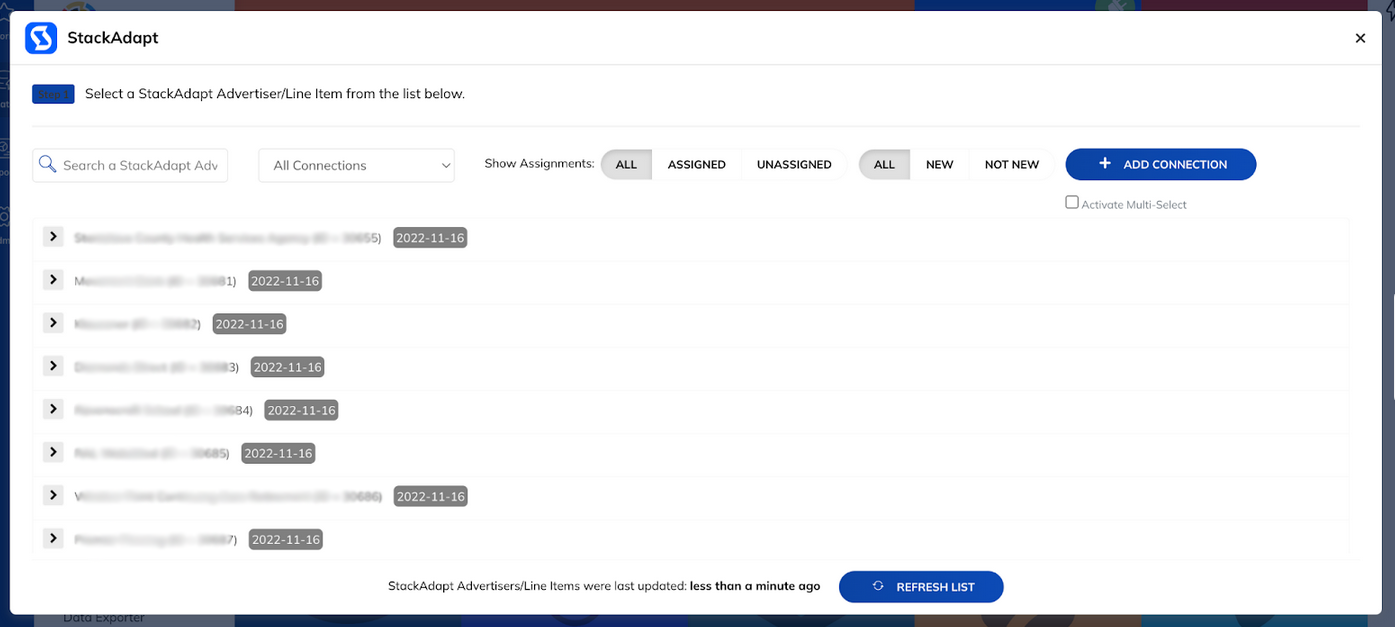Click the plus icon on Add Connection

click(1105, 164)
